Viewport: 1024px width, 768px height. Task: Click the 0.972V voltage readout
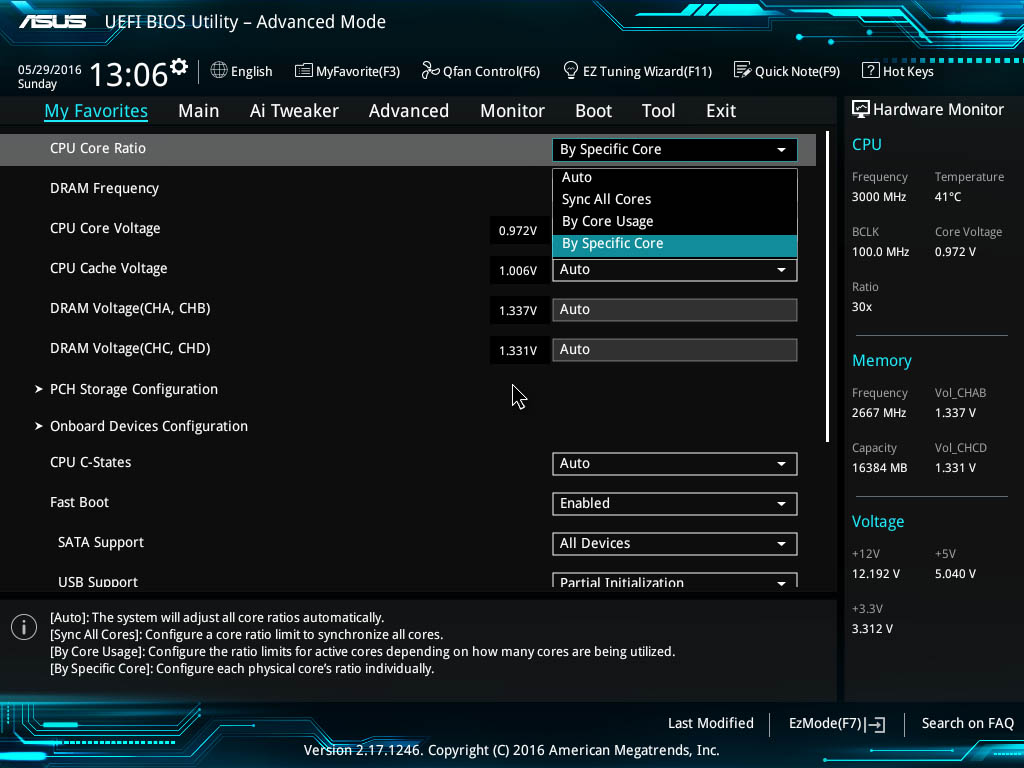[x=518, y=231]
